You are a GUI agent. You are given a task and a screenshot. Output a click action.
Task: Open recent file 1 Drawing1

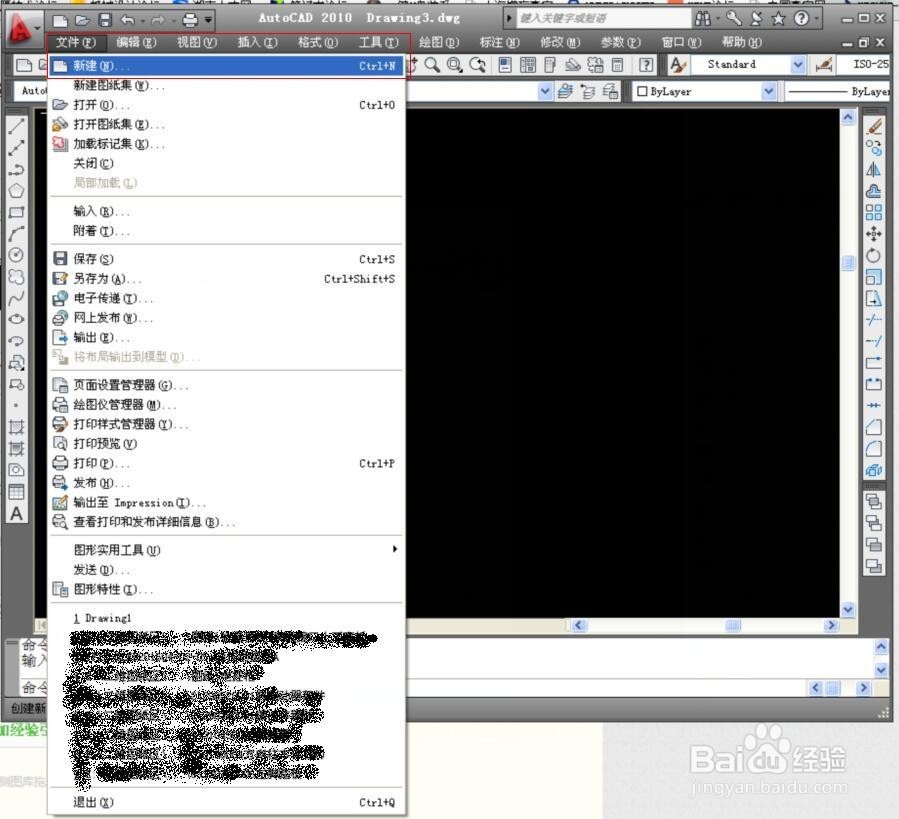click(226, 618)
